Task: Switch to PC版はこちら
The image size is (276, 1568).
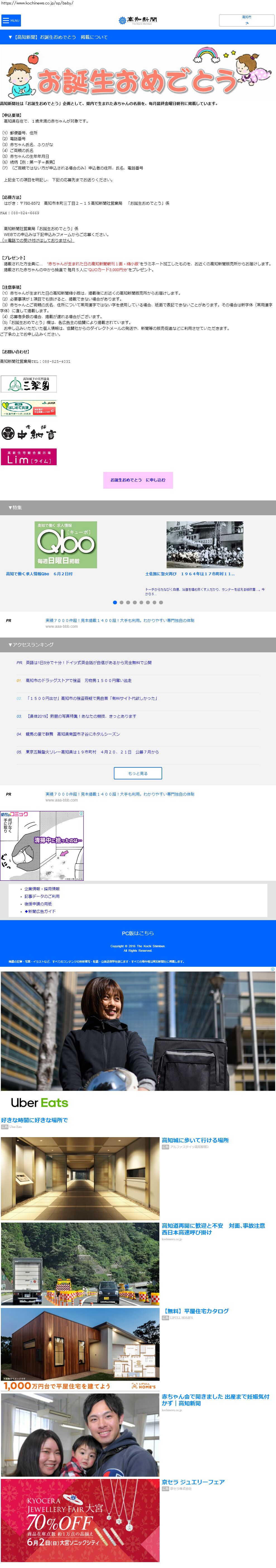Action: (138, 933)
